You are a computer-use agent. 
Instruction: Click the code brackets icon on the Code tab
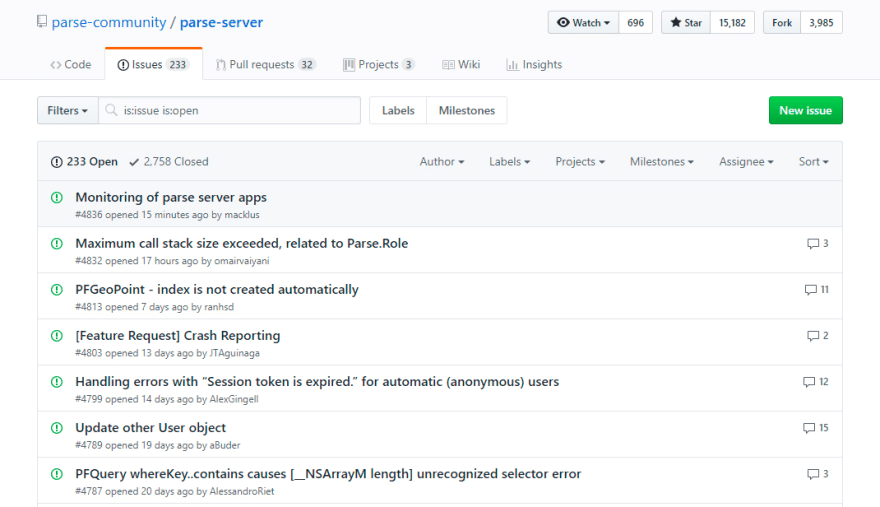[56, 65]
